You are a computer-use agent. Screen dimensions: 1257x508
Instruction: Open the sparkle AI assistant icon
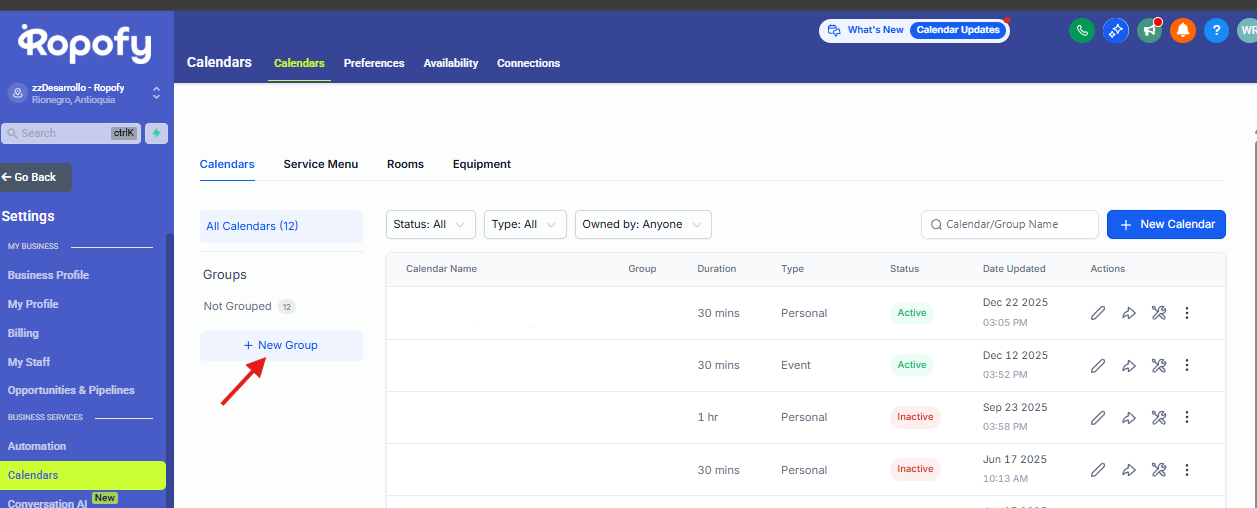coord(1115,30)
